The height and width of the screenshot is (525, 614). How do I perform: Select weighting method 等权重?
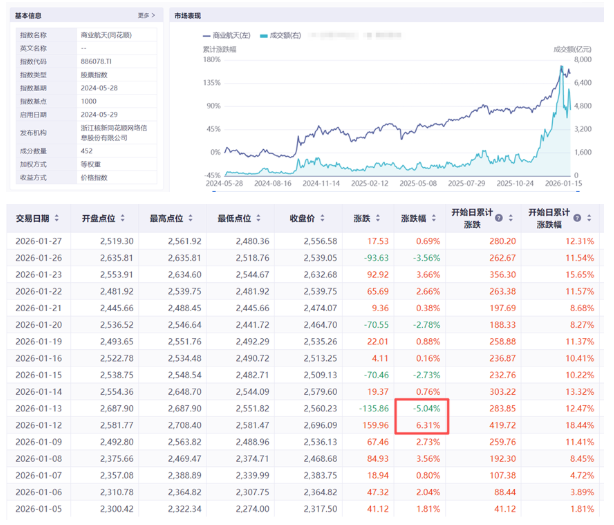pos(91,164)
